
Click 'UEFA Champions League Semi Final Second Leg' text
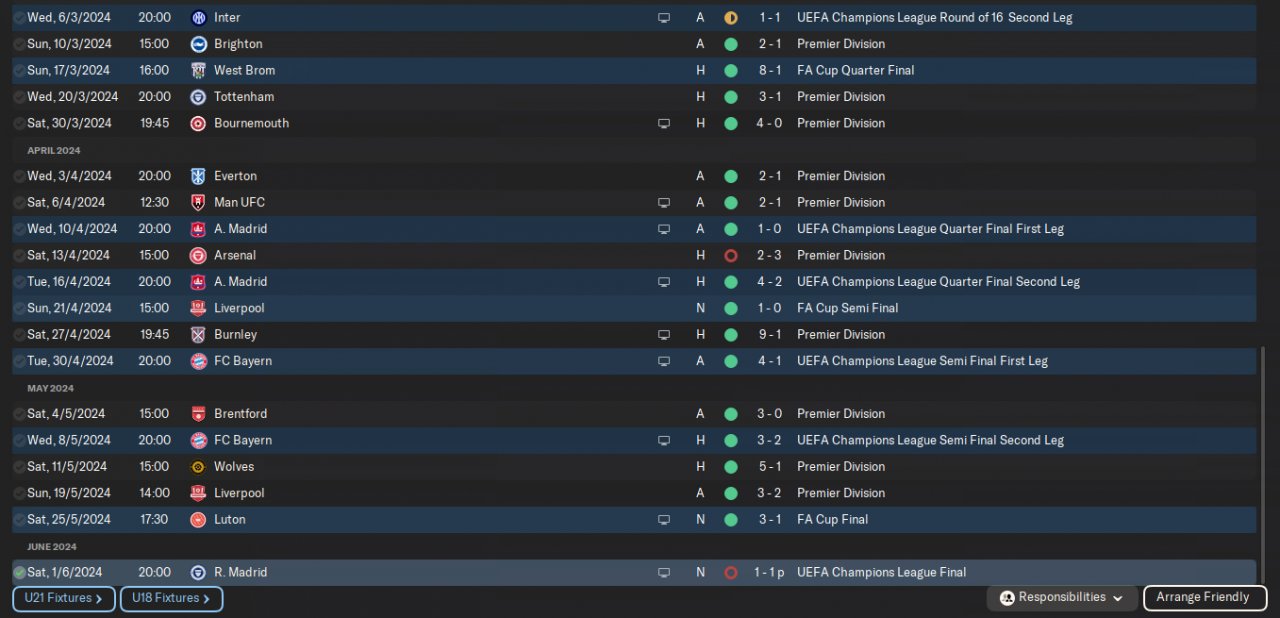(930, 440)
